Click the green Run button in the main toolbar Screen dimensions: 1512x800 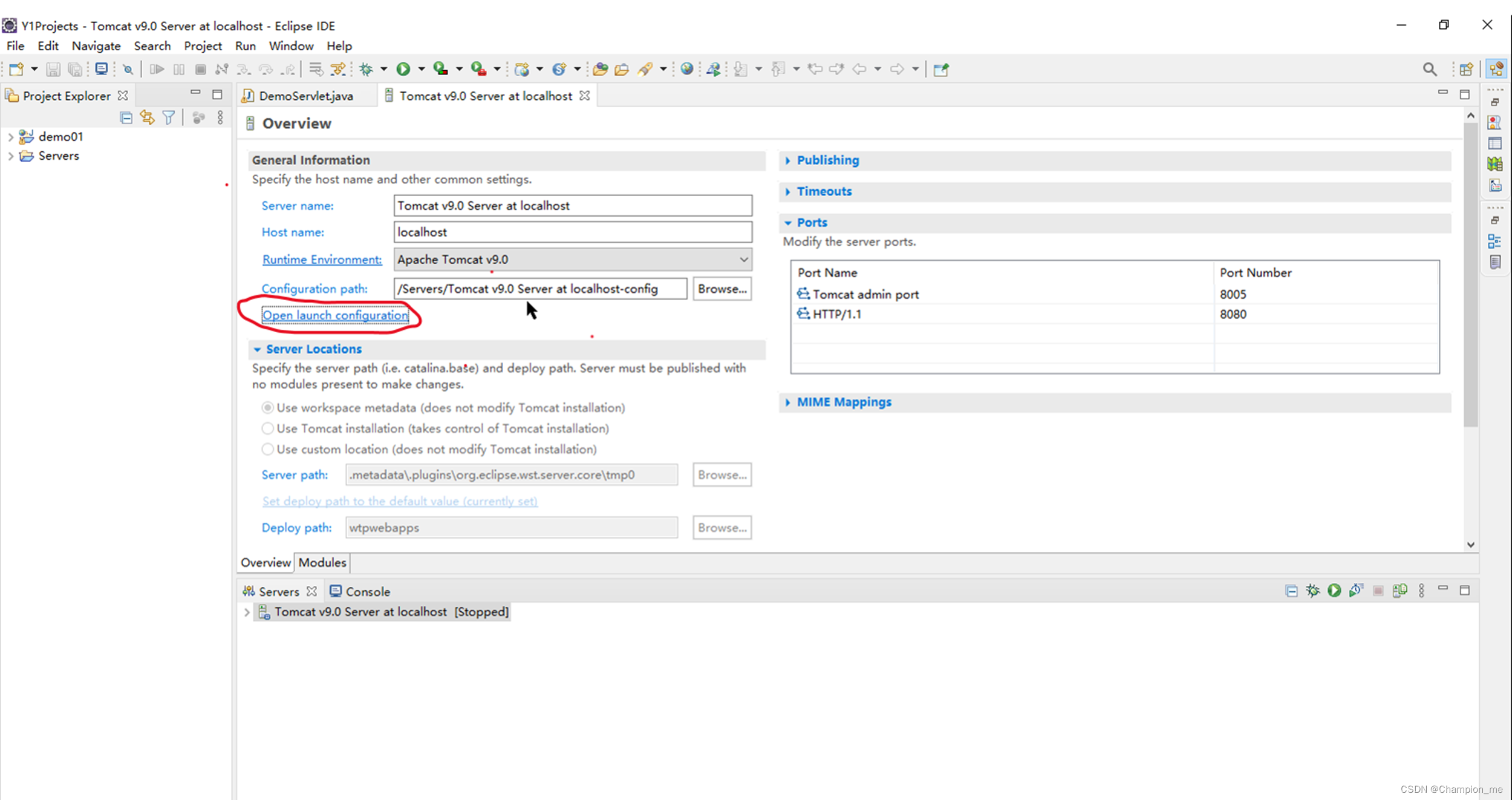pos(403,70)
